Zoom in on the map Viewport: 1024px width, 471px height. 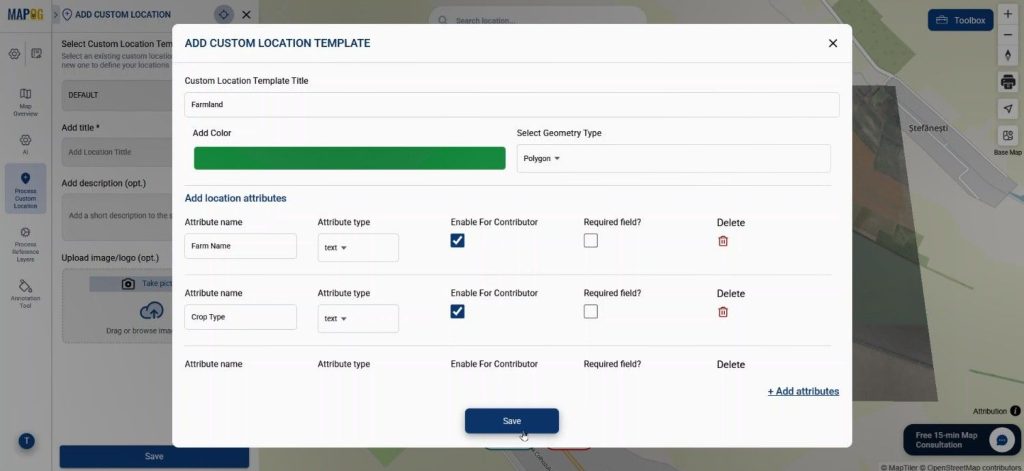tap(1008, 14)
